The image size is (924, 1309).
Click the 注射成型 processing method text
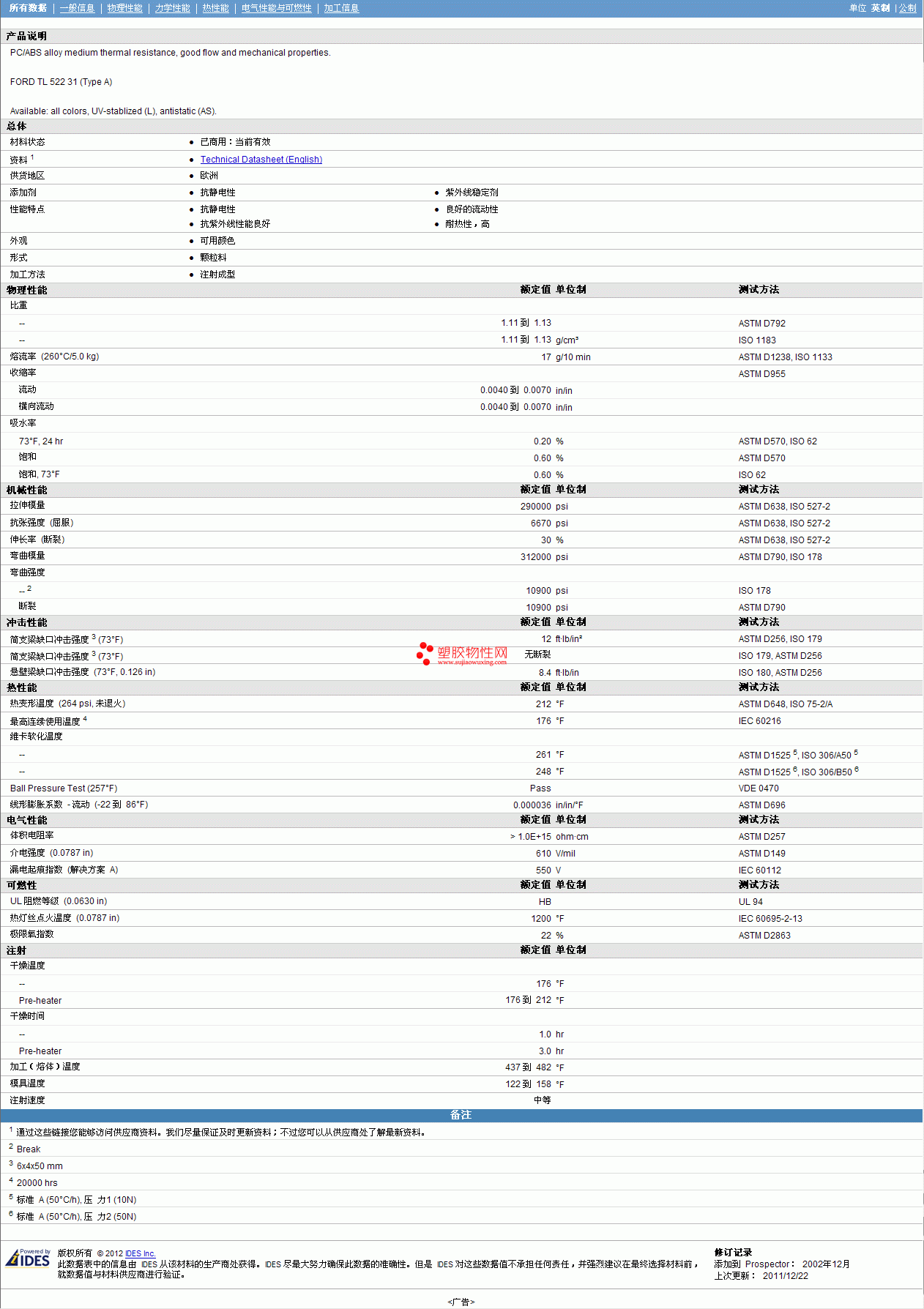[218, 275]
